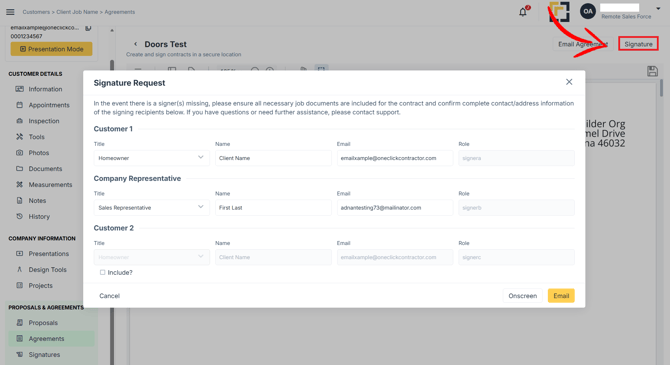
Task: Open Company Representative Title dropdown
Action: click(152, 207)
